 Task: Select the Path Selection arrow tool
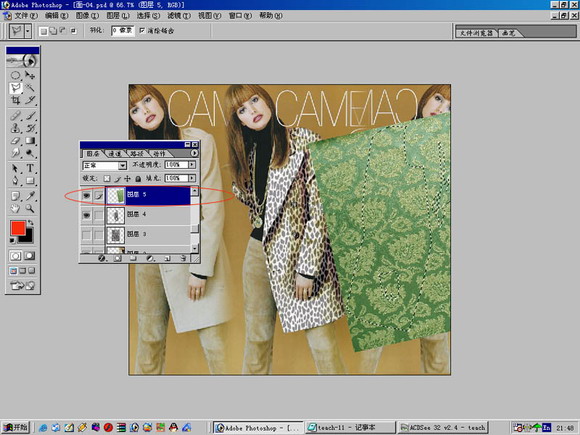tap(15, 169)
